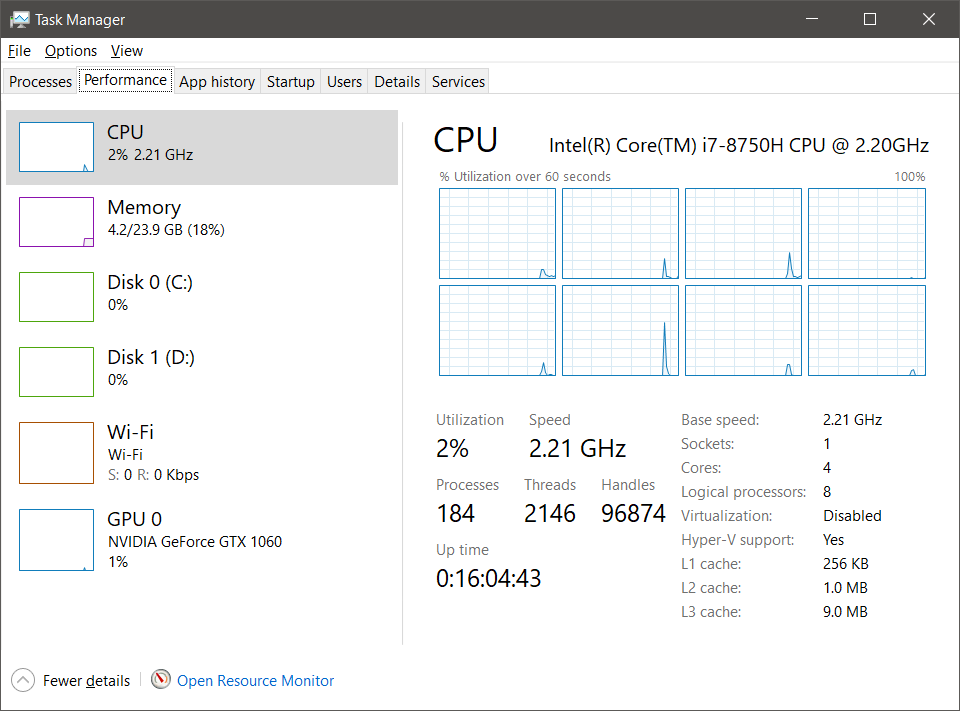Click the Virtualization value Disabled
960x711 pixels.
click(x=852, y=516)
